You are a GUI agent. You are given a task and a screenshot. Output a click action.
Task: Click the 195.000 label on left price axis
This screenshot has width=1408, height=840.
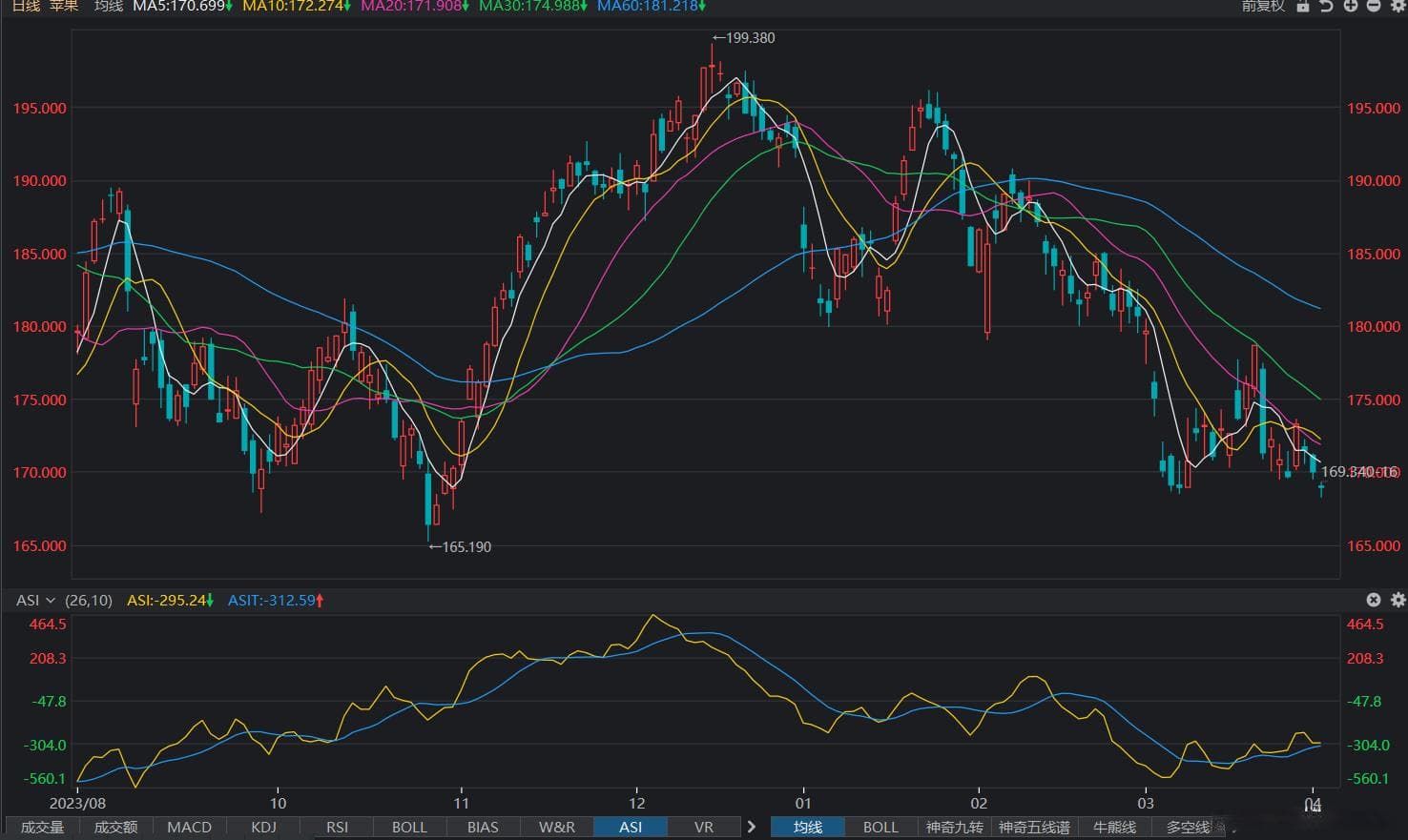click(x=39, y=108)
